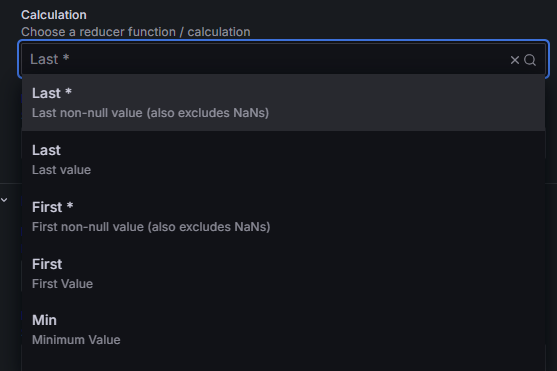Choose the "Min" calculation option
Viewport: 557px width, 371px height.
[283, 330]
